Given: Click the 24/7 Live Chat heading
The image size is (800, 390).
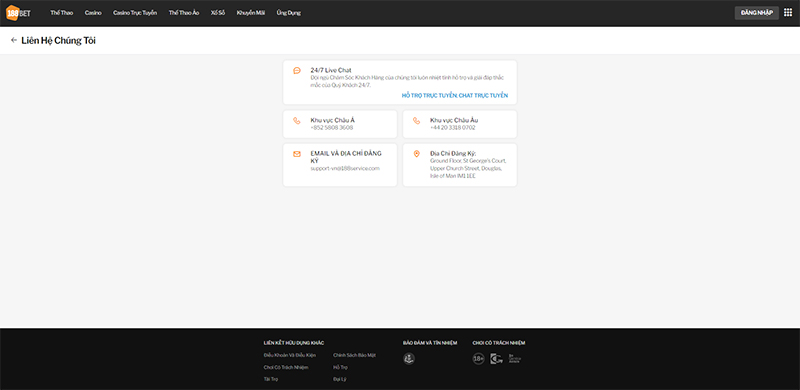Looking at the screenshot, I should 331,70.
